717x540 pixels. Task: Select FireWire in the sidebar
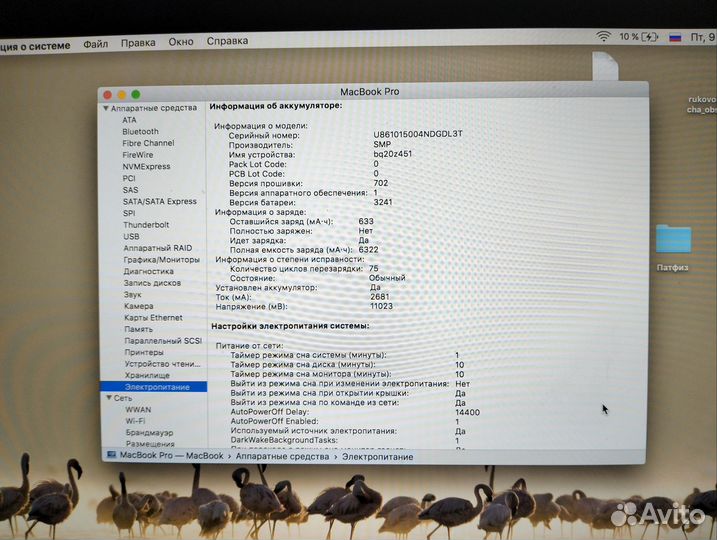[x=138, y=155]
